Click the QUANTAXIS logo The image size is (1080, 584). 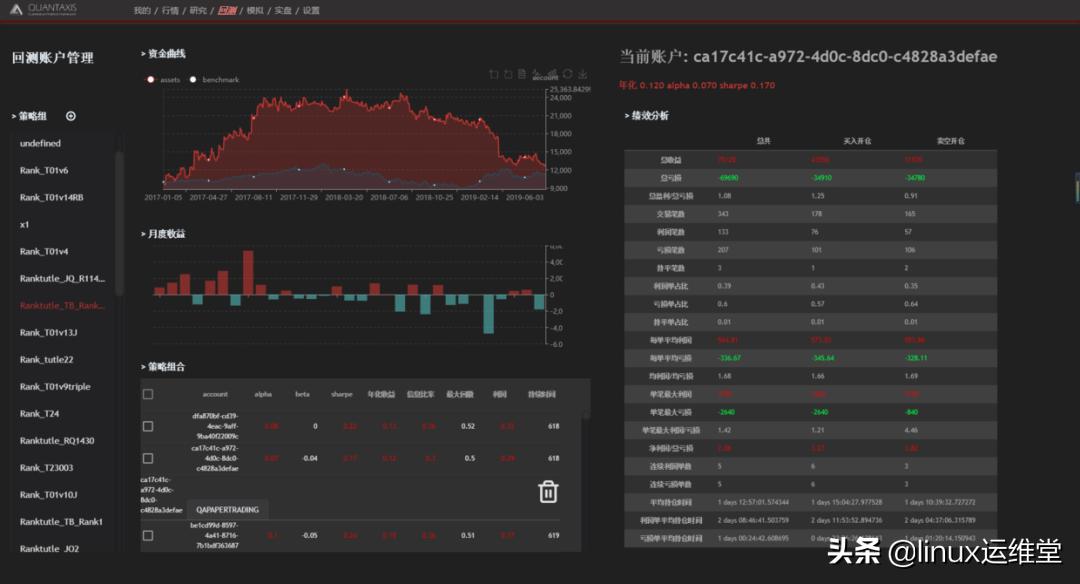pyautogui.click(x=43, y=9)
